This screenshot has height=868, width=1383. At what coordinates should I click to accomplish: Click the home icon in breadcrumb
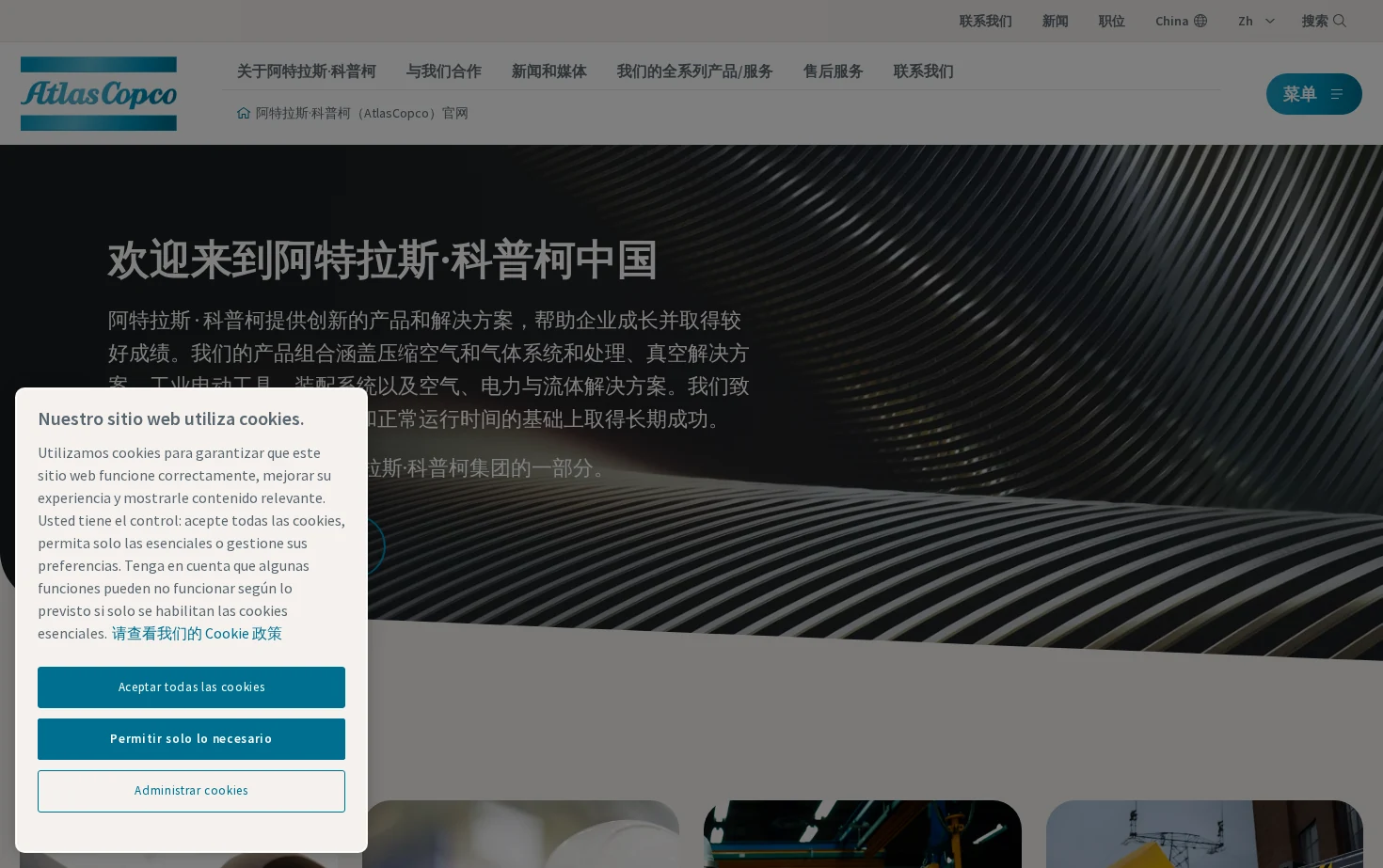[244, 113]
